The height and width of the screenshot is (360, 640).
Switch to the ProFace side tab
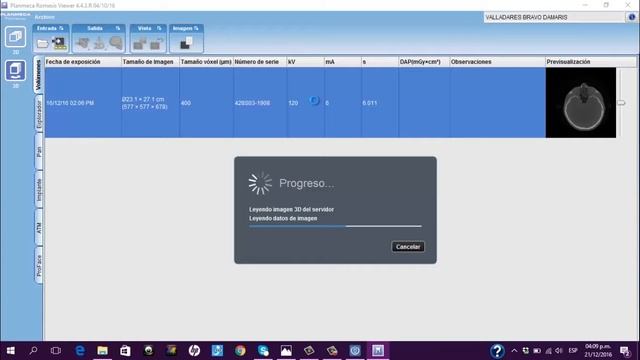click(38, 265)
